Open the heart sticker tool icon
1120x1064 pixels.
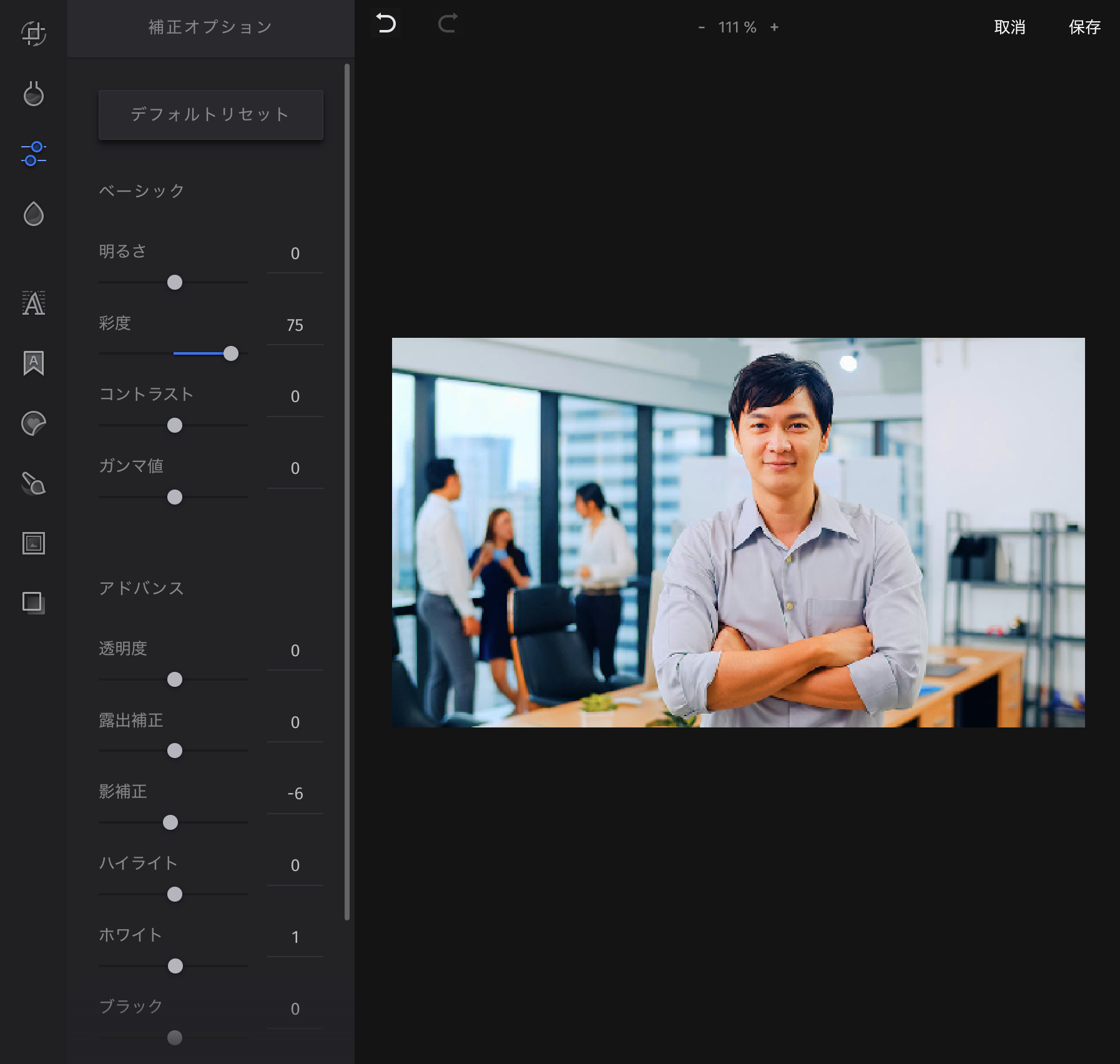point(34,423)
